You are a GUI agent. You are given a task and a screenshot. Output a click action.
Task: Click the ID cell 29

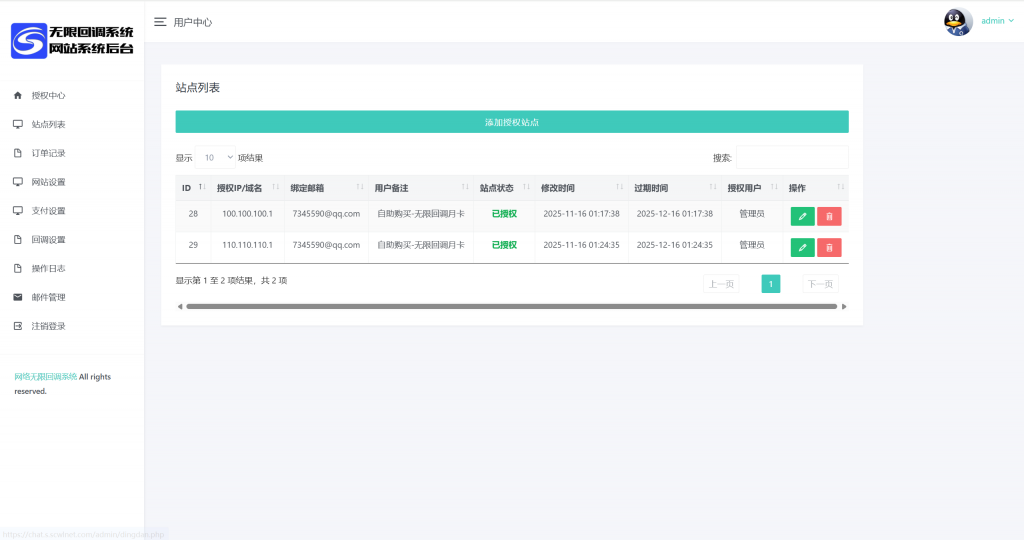pyautogui.click(x=193, y=245)
